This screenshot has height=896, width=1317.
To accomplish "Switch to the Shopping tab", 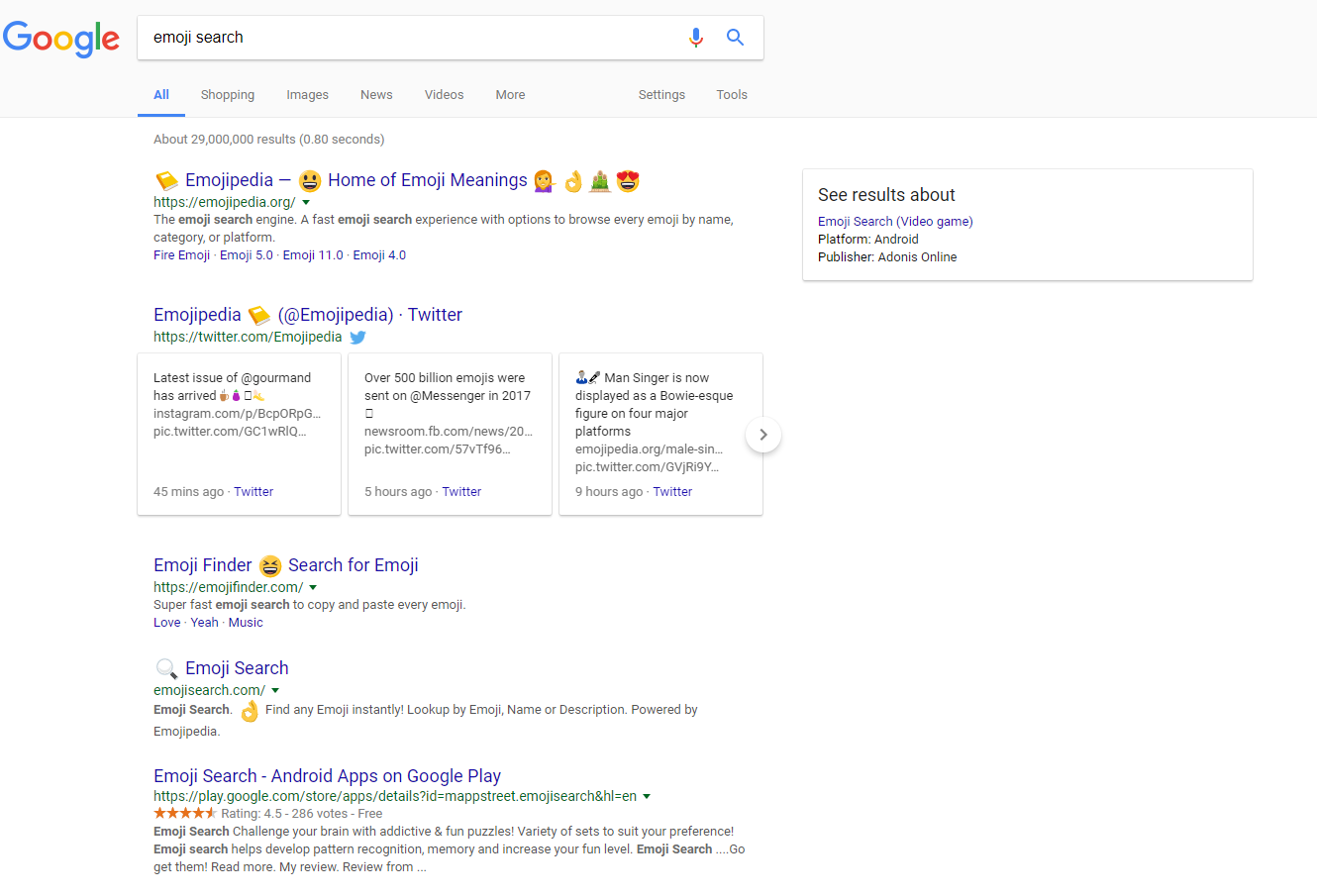I will [228, 95].
